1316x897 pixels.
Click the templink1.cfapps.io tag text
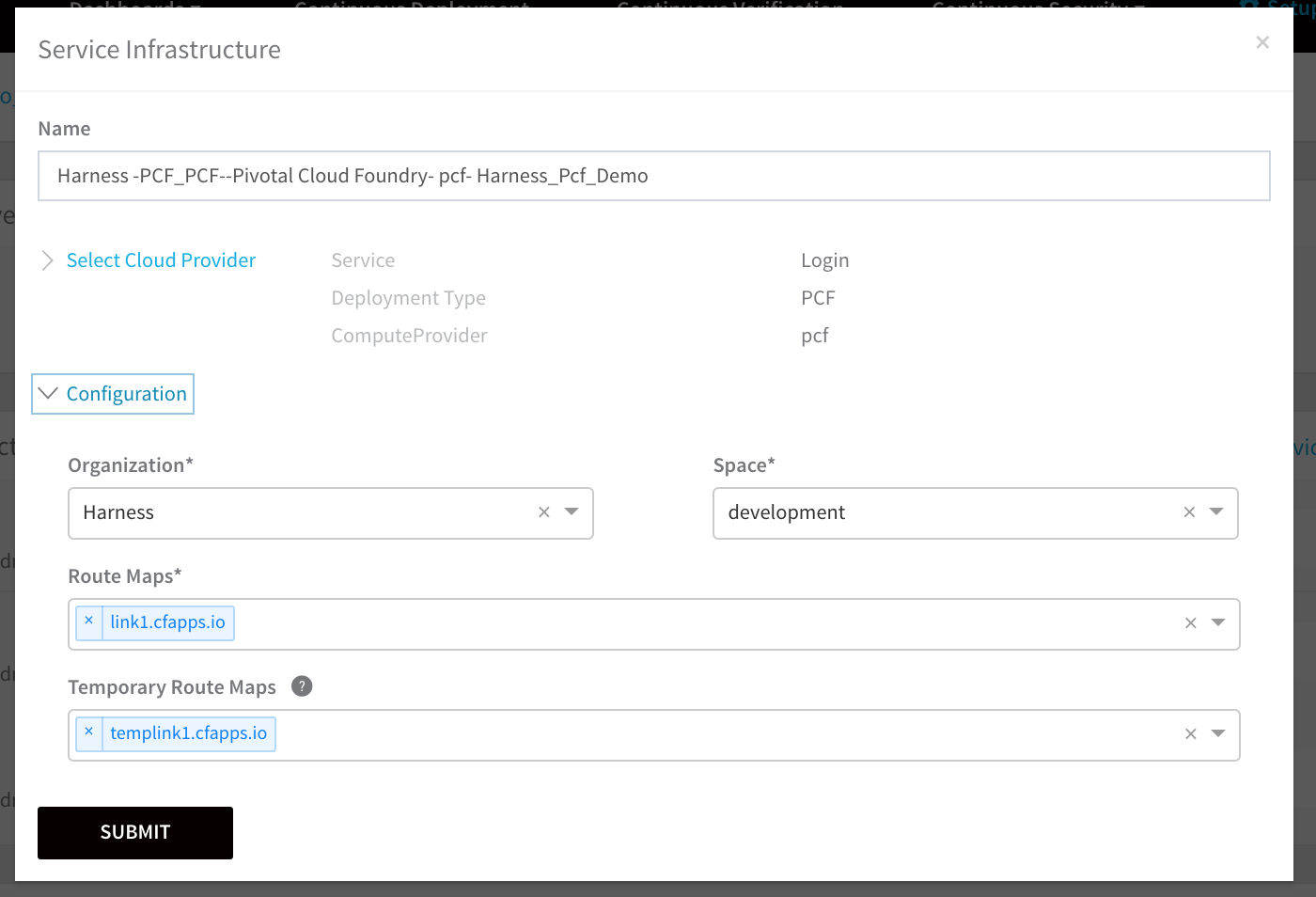[x=189, y=733]
